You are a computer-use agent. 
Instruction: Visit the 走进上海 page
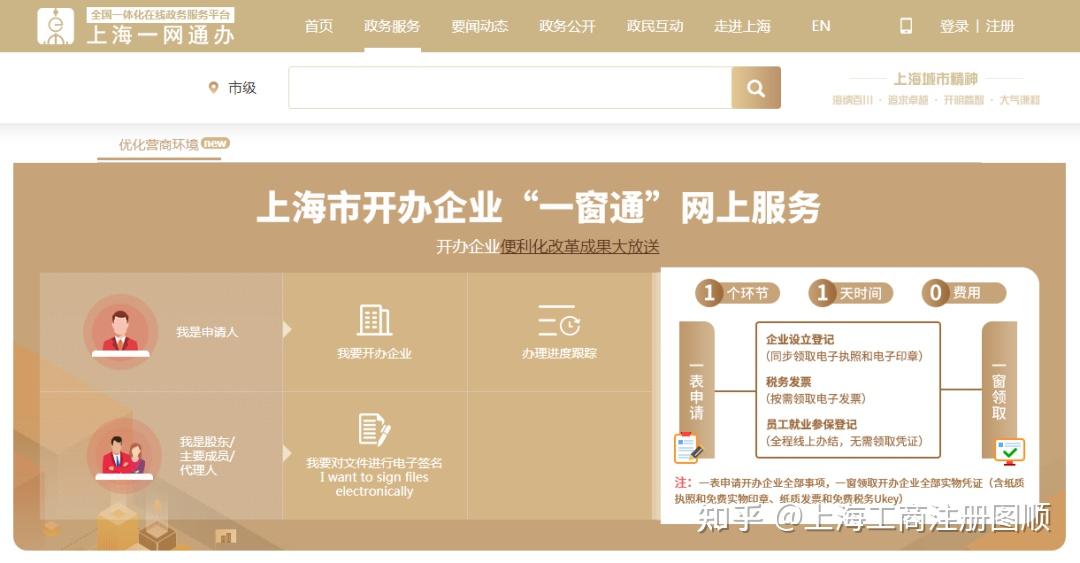(x=742, y=26)
